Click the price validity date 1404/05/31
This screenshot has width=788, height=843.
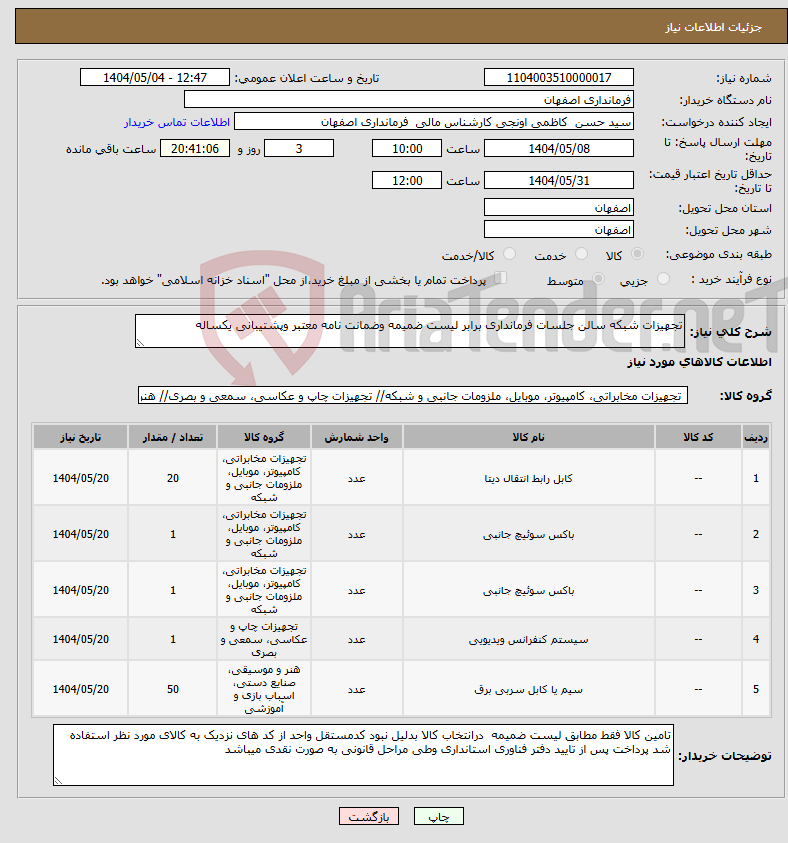(558, 180)
